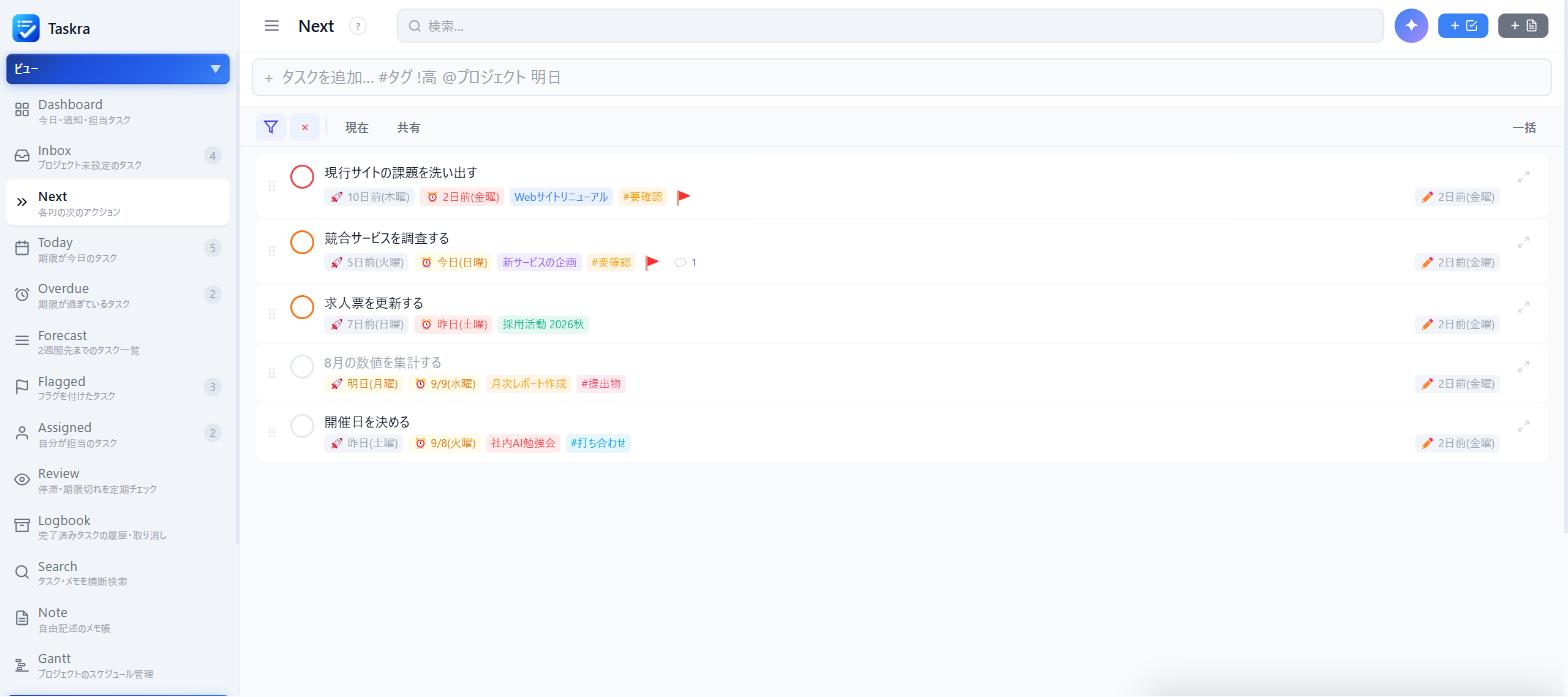Screen dimensions: 1568x697
Task: Complete task 開催日を決める
Action: tap(302, 426)
